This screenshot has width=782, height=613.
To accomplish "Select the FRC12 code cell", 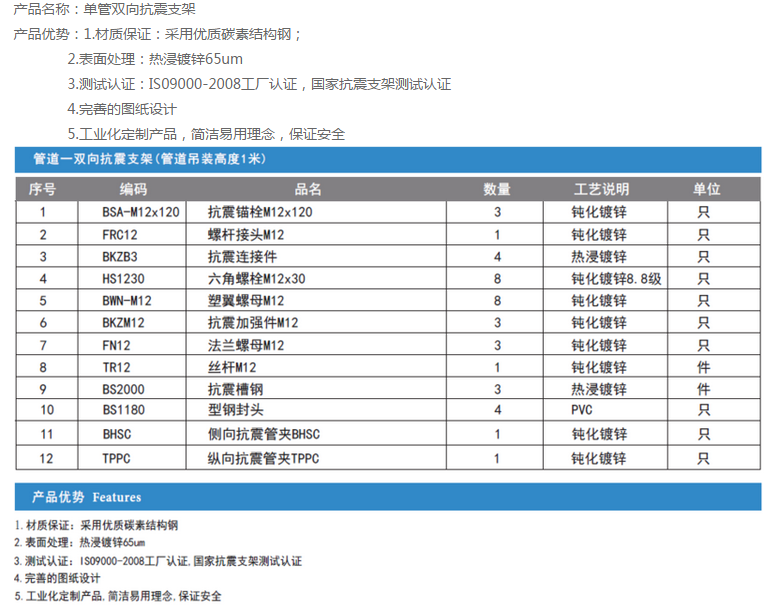I will (120, 235).
